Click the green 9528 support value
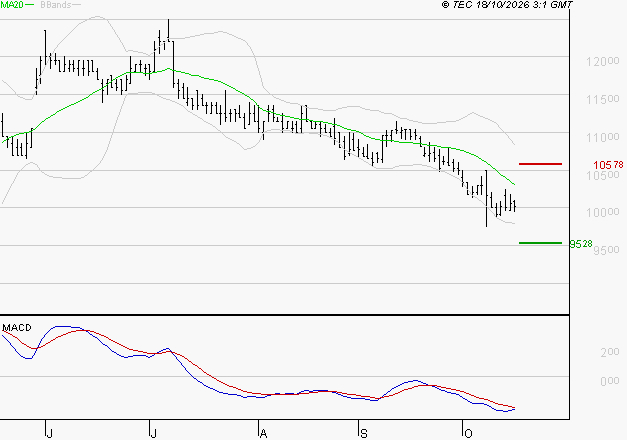627x440 pixels. coord(581,244)
